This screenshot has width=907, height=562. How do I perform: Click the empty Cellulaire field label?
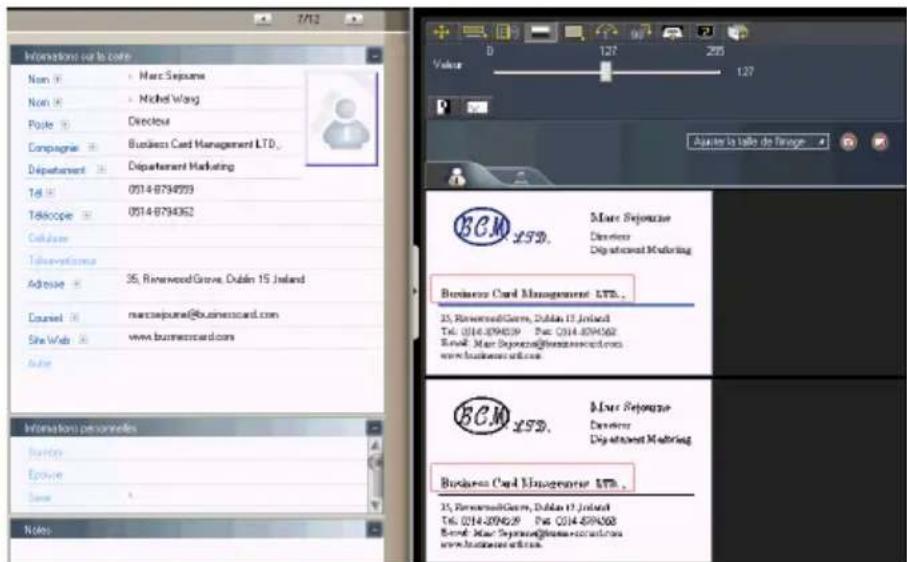tap(48, 238)
